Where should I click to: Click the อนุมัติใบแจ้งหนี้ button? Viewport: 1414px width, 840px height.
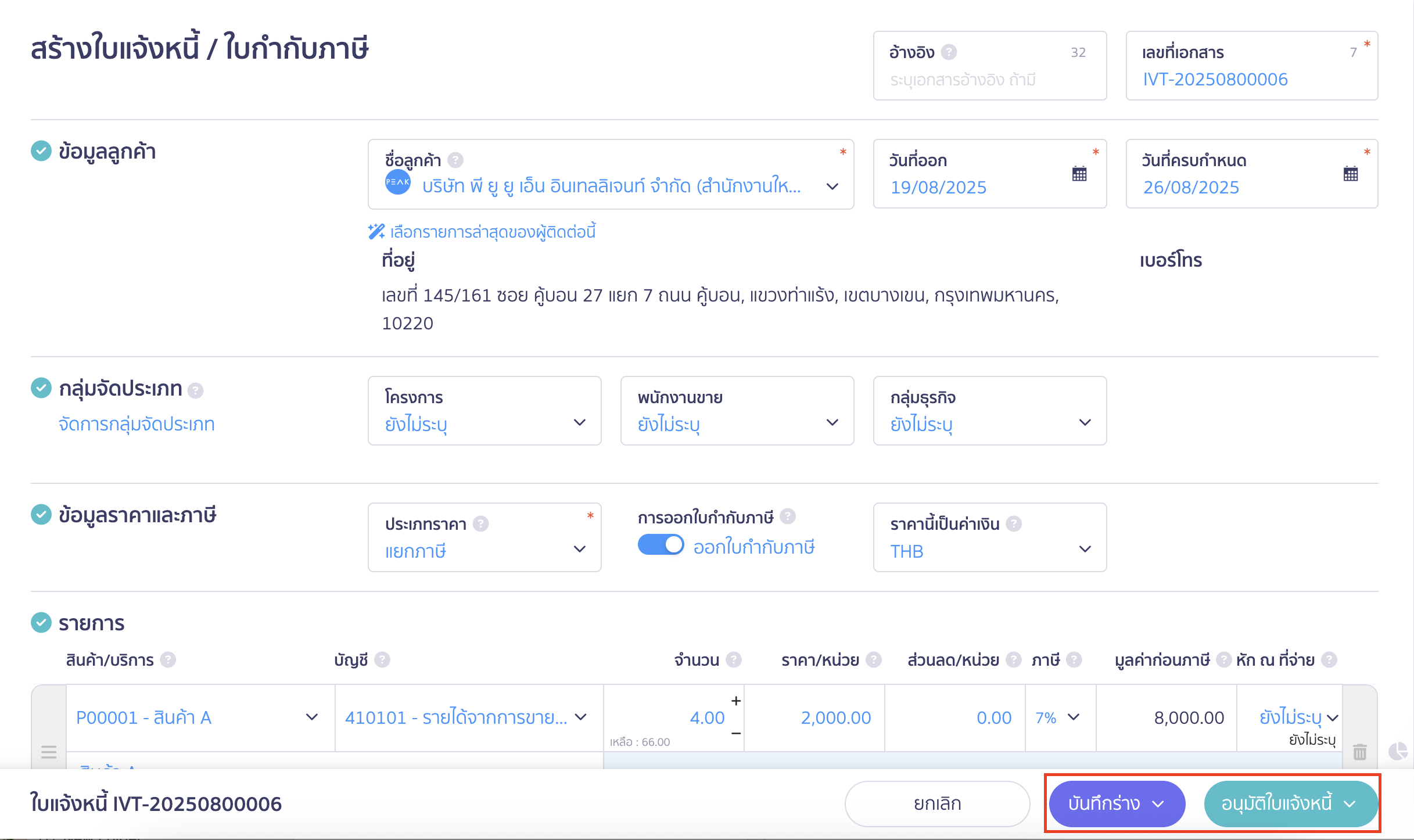pyautogui.click(x=1291, y=803)
